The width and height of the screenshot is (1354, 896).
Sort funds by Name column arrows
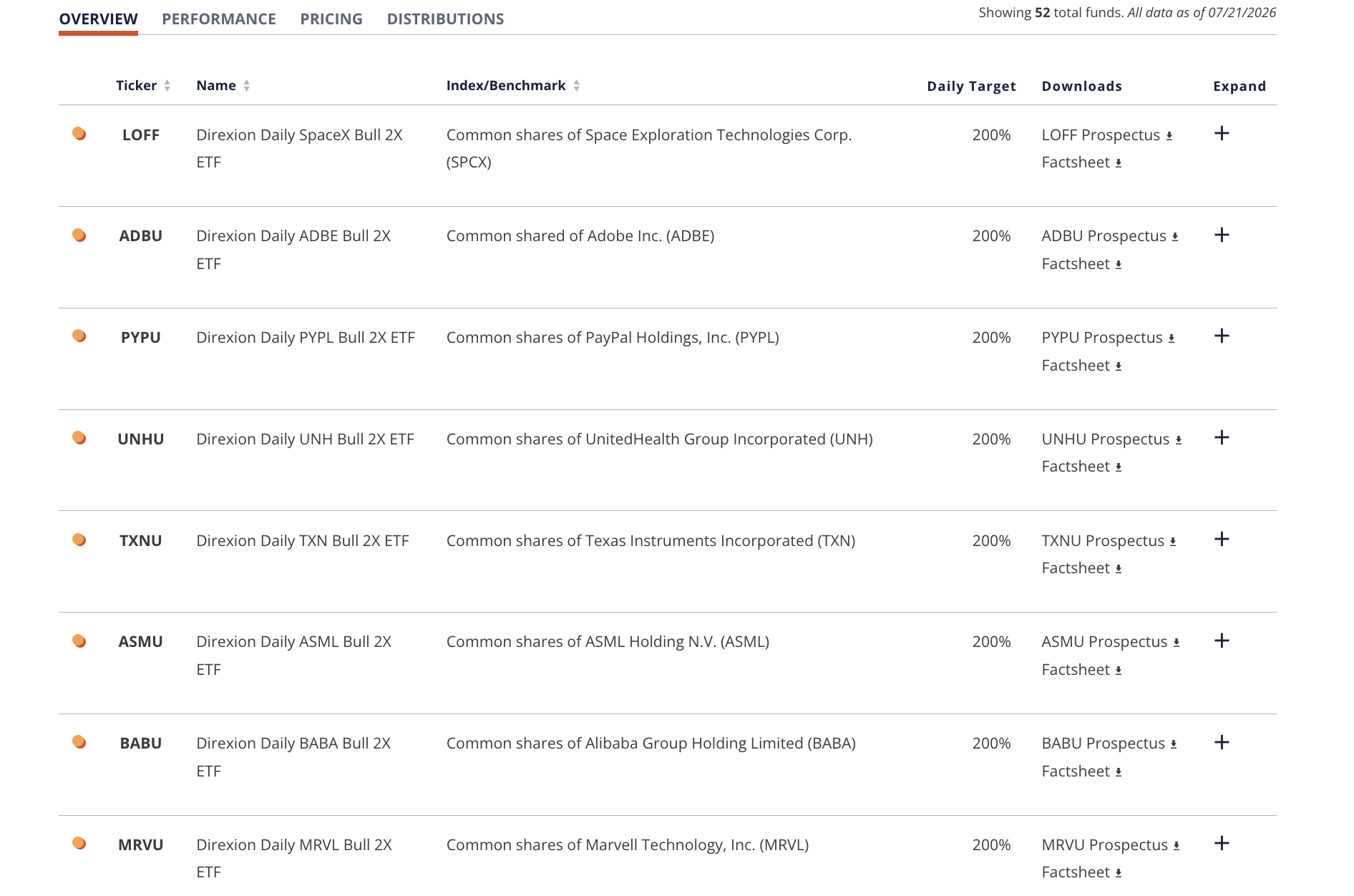click(x=247, y=86)
